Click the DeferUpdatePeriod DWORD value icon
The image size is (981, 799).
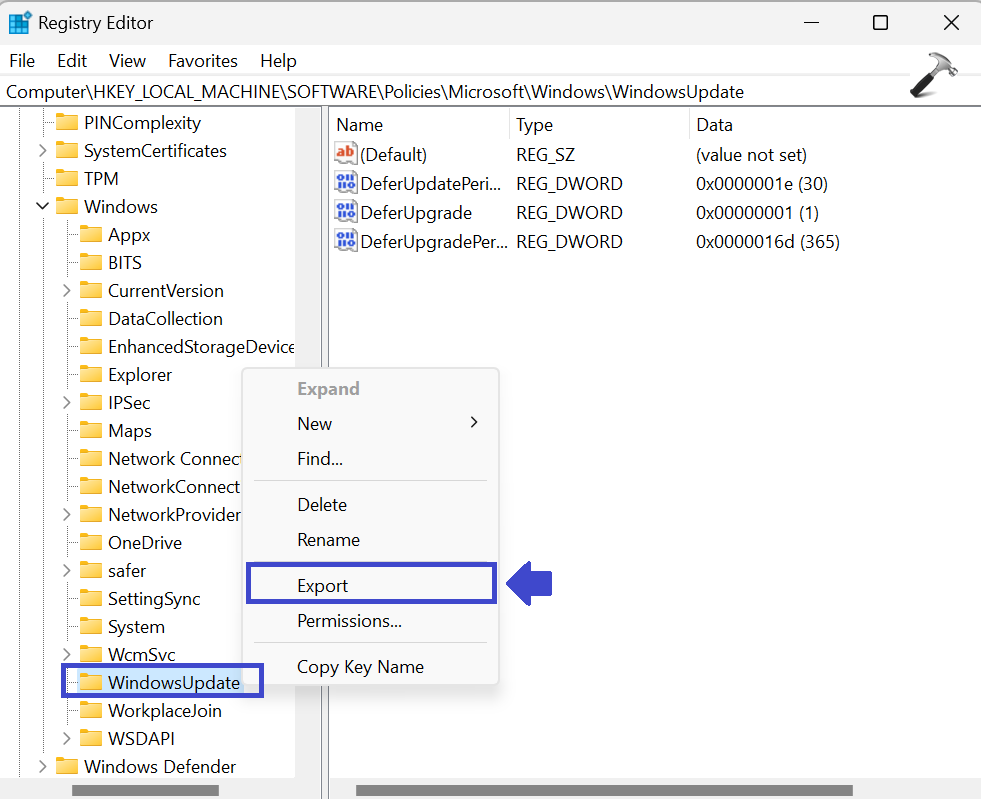click(x=346, y=183)
